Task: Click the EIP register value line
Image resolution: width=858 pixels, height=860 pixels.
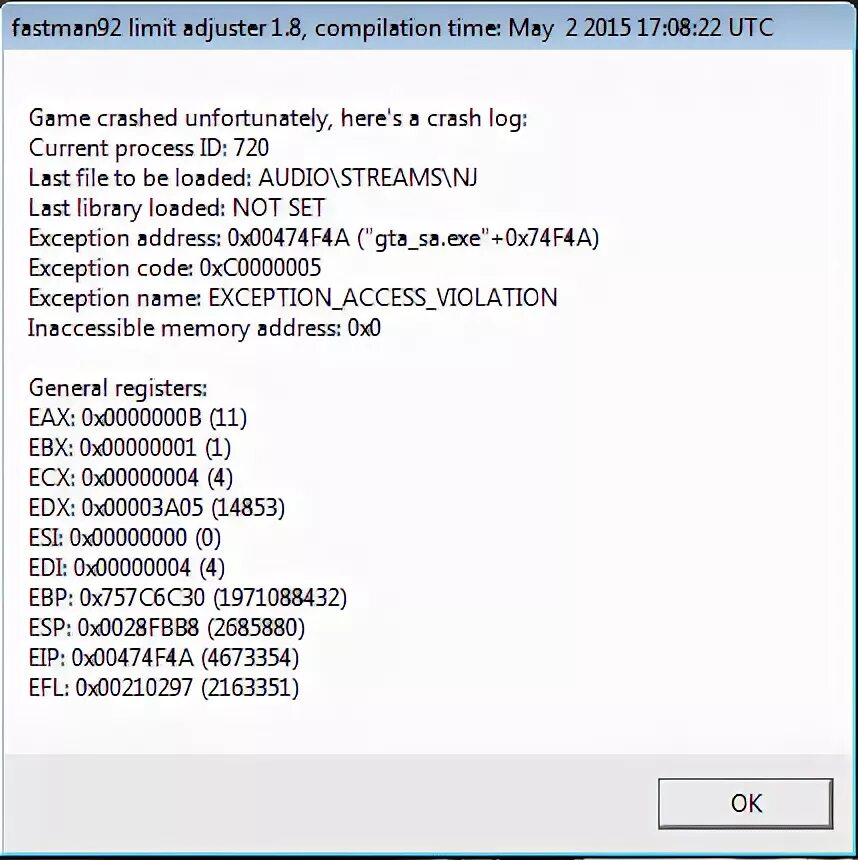Action: coord(164,658)
